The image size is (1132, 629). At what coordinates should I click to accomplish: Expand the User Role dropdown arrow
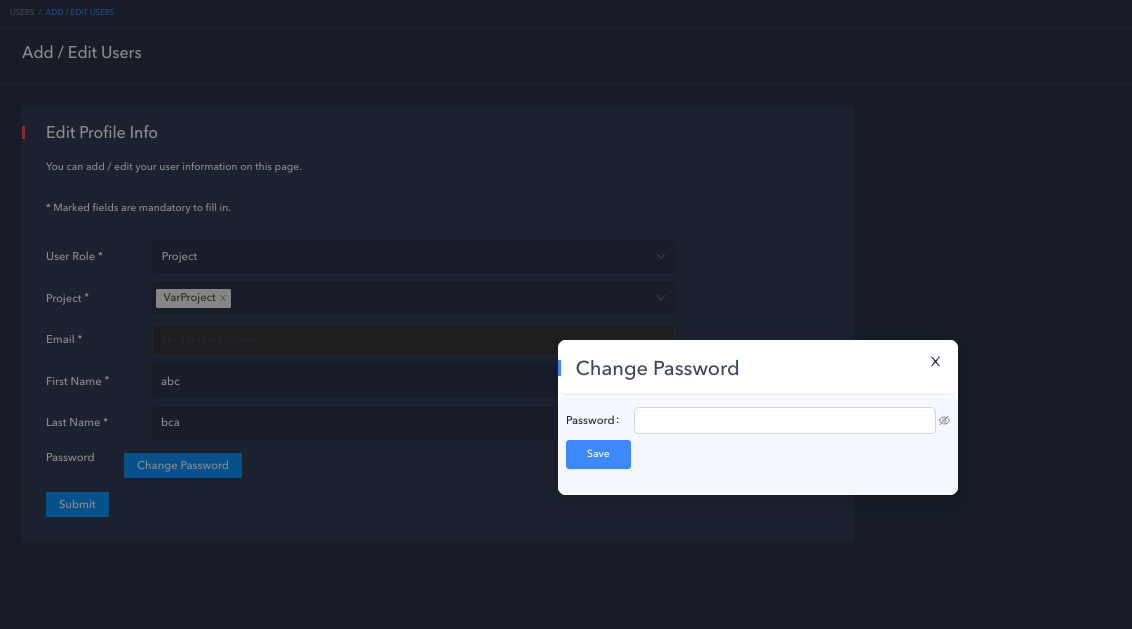[x=661, y=257]
